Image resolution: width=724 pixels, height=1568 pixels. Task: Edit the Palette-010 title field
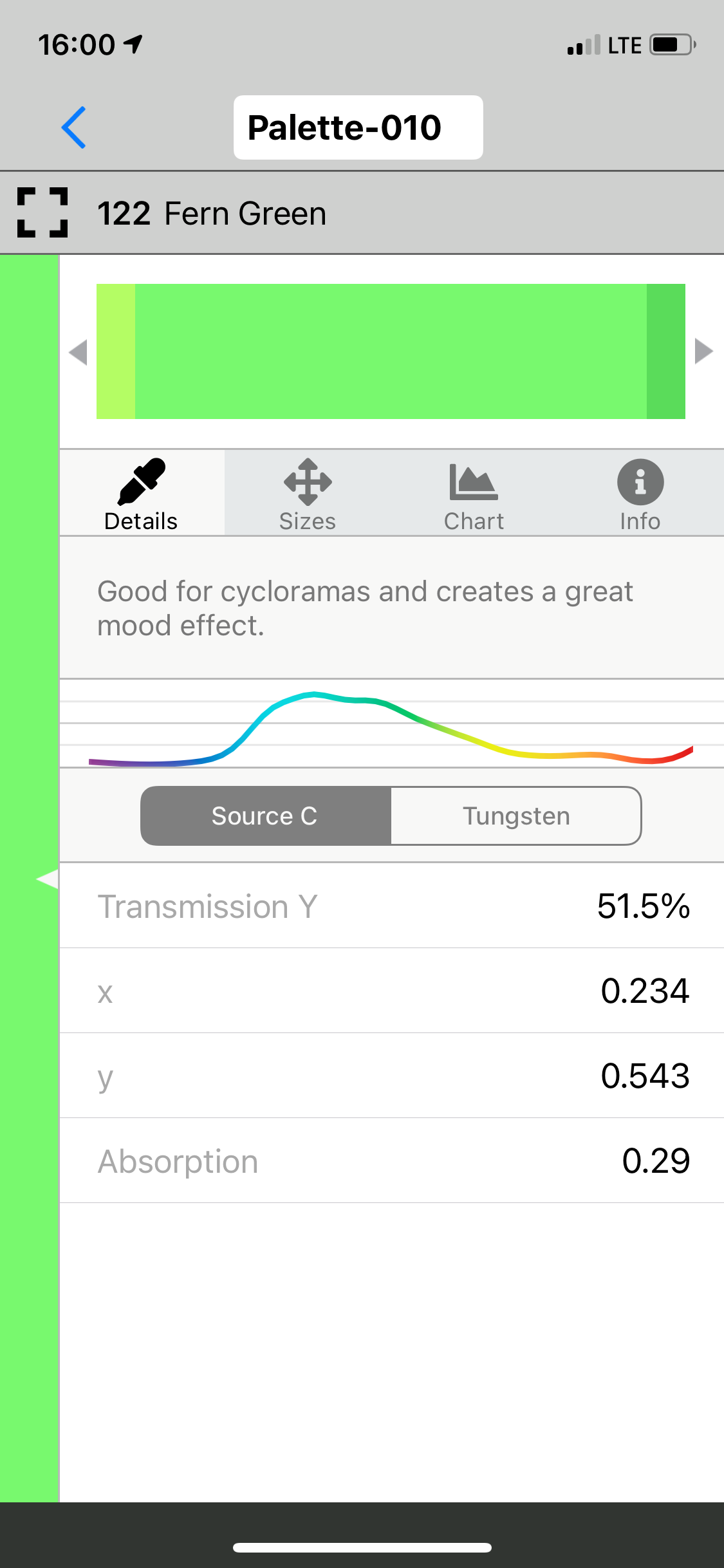358,127
